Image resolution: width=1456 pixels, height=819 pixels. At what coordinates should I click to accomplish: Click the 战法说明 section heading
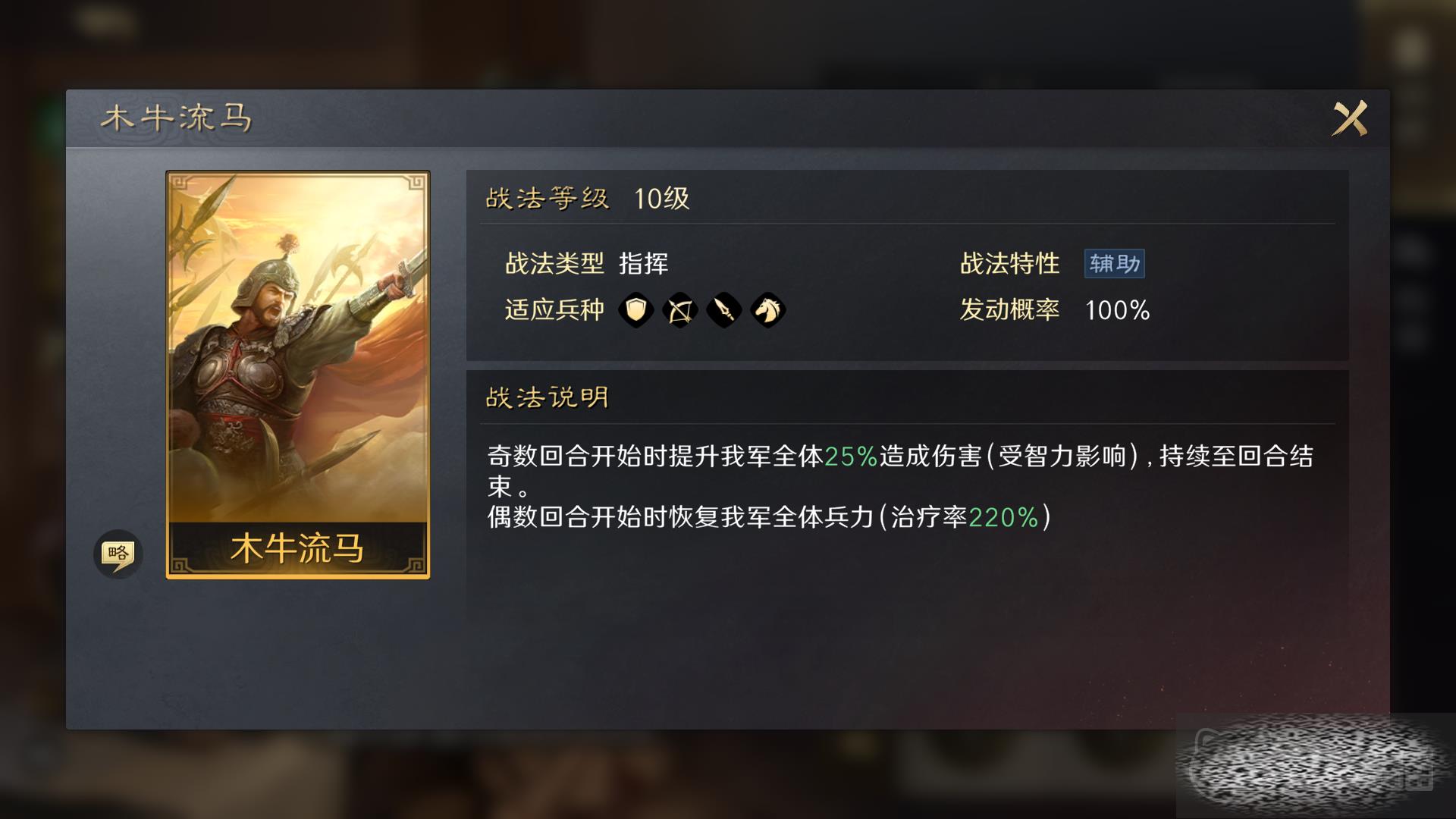coord(547,397)
